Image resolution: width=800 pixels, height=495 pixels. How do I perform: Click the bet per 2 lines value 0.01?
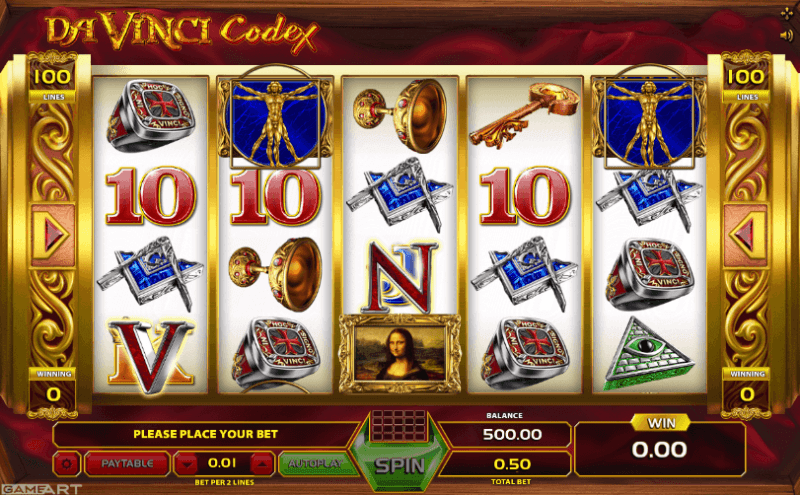(x=223, y=463)
